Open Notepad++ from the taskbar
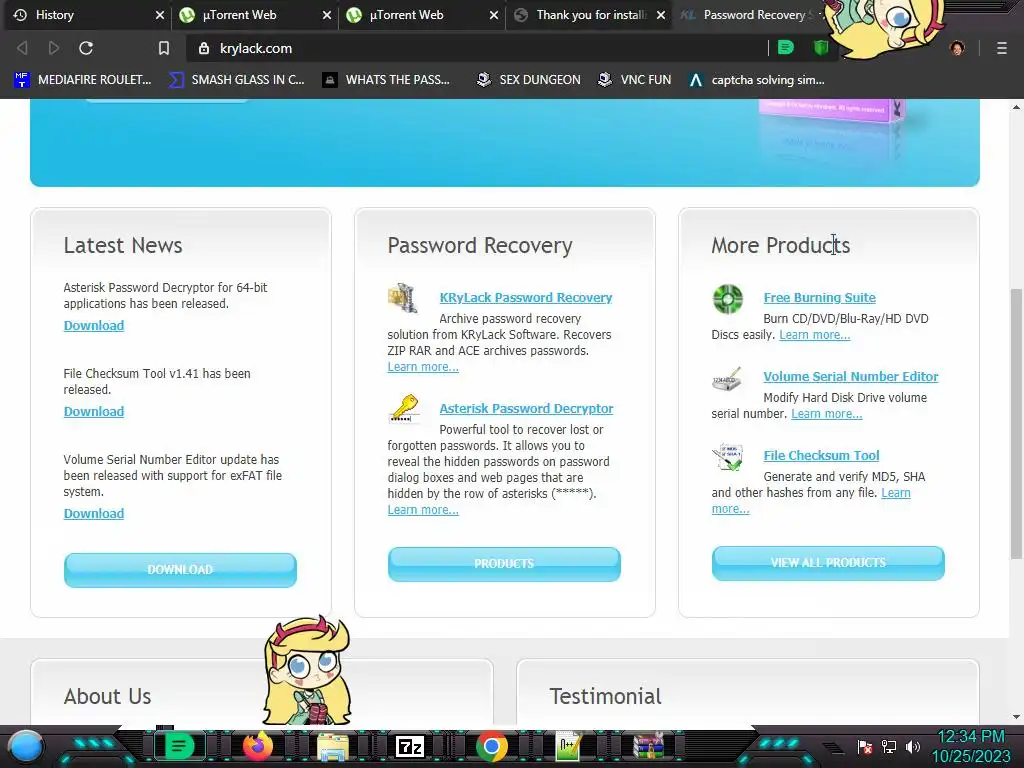This screenshot has height=768, width=1024. coord(568,746)
